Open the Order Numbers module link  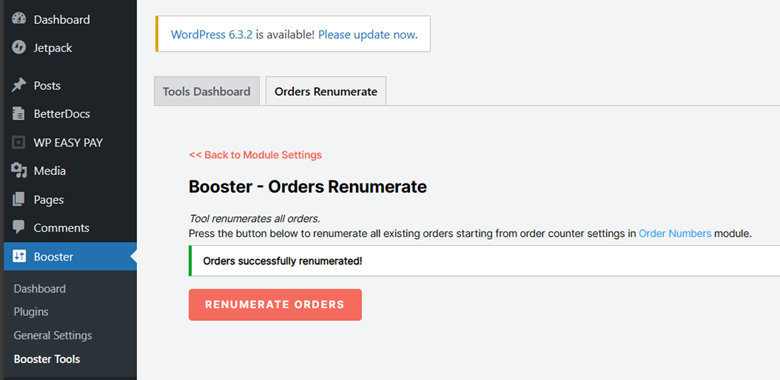click(x=675, y=233)
